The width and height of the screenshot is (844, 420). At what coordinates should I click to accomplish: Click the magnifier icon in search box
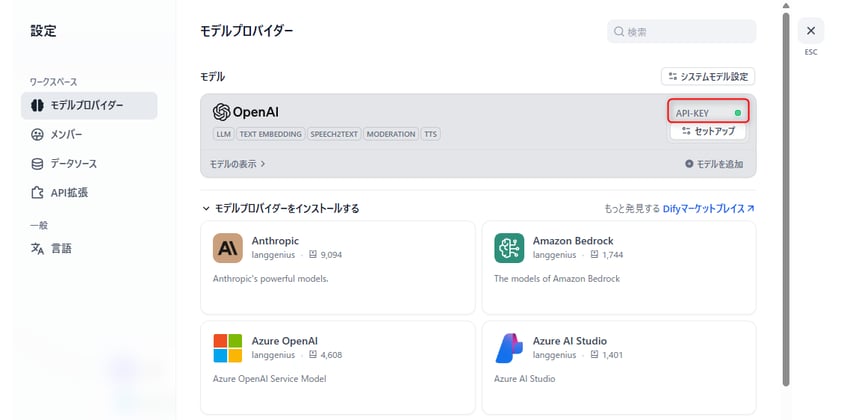coord(619,32)
